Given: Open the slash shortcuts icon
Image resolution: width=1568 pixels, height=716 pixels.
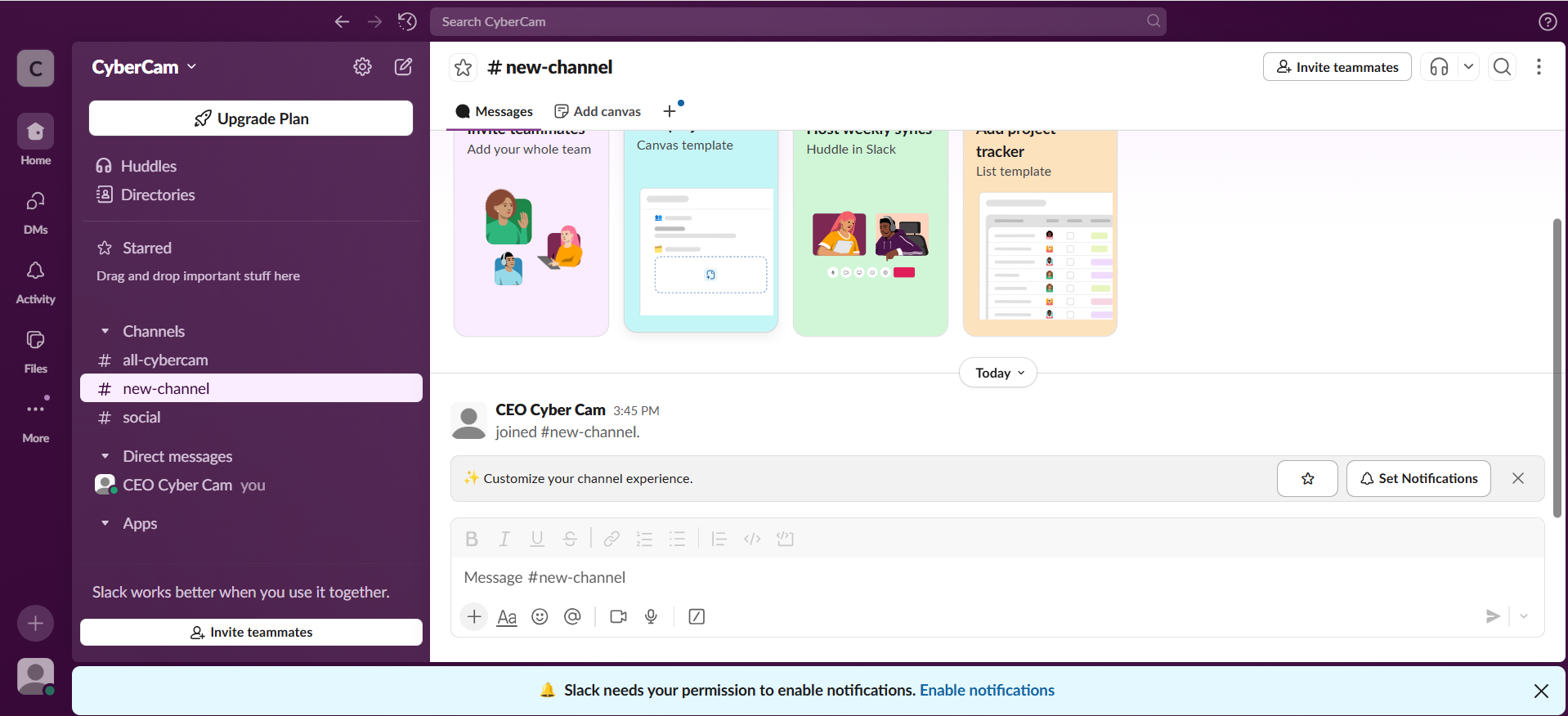Looking at the screenshot, I should click(697, 616).
